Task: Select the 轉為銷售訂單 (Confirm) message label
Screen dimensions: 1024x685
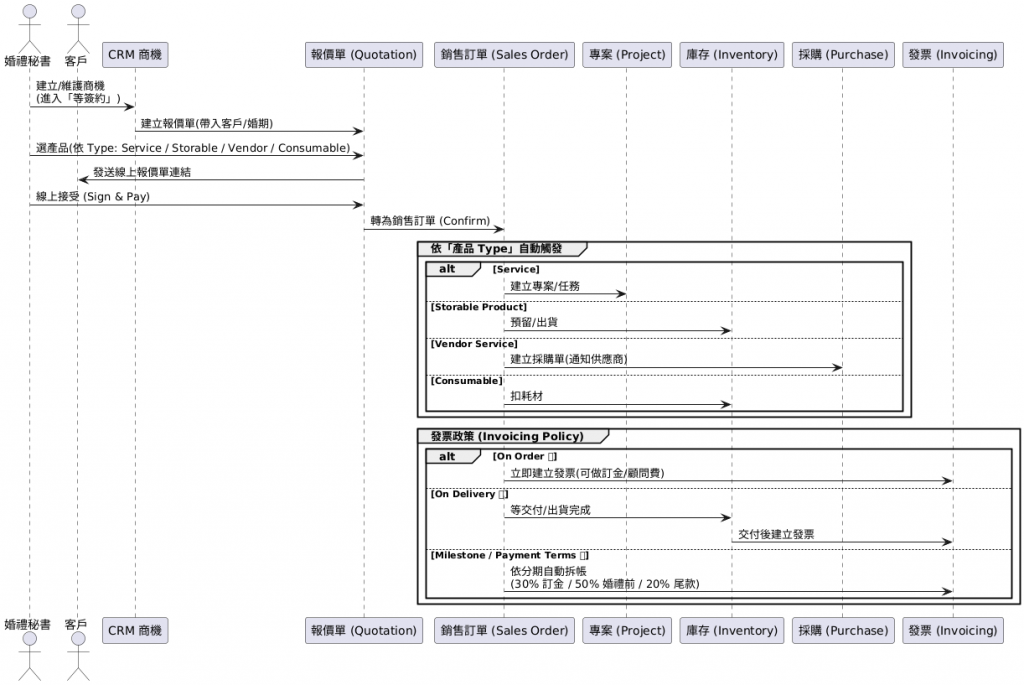Action: click(430, 221)
